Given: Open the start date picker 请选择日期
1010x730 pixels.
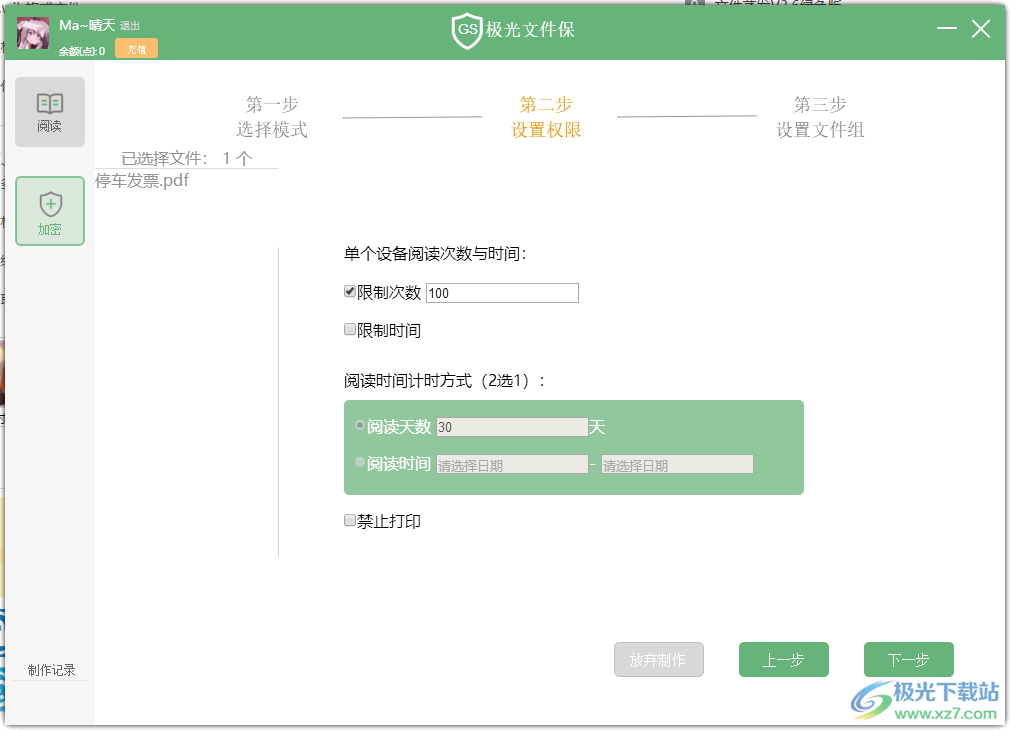Looking at the screenshot, I should (x=512, y=463).
